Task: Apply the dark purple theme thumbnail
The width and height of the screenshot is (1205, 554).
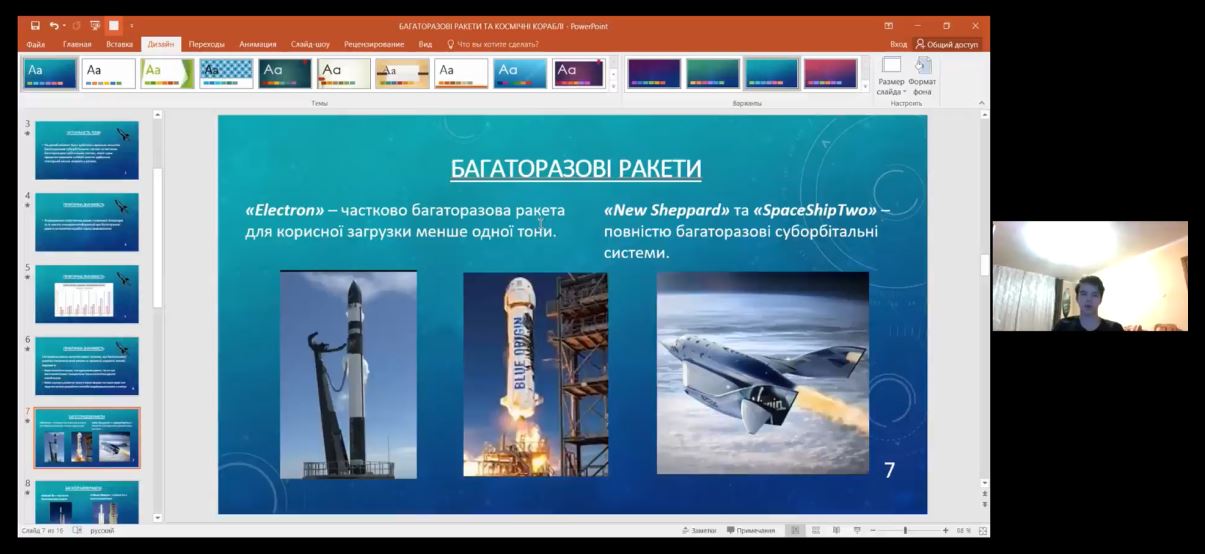Action: tap(579, 74)
